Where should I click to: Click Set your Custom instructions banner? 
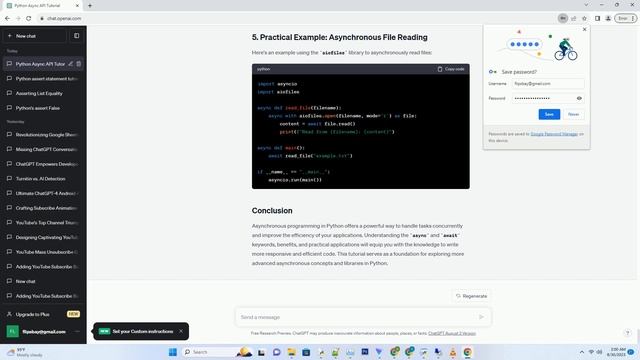[x=141, y=331]
